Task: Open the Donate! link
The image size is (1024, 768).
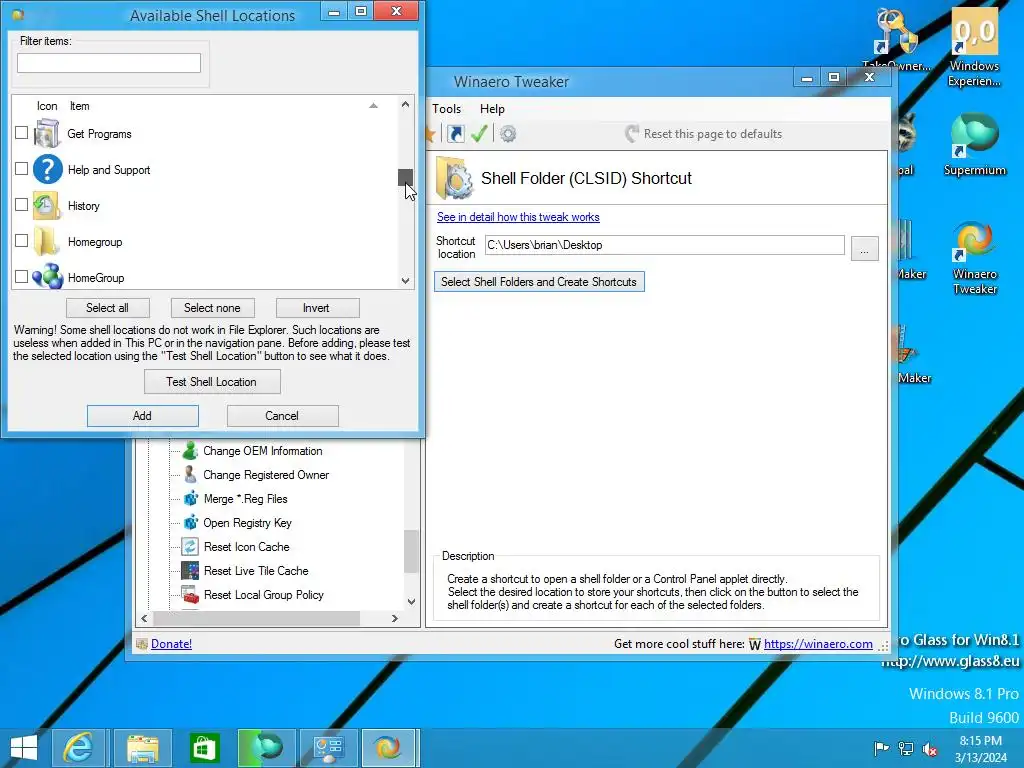Action: [x=171, y=644]
